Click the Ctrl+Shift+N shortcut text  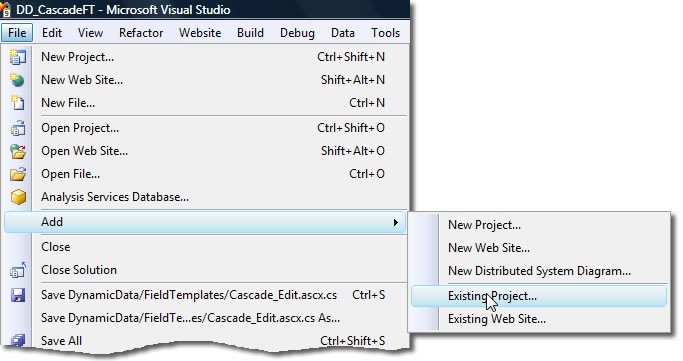(351, 57)
